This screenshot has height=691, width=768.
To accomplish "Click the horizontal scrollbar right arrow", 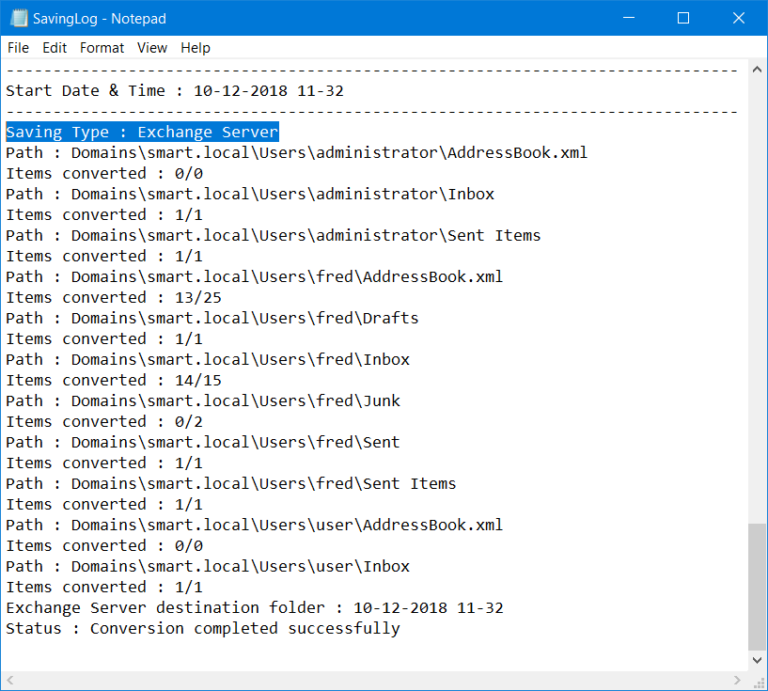I will click(x=738, y=680).
